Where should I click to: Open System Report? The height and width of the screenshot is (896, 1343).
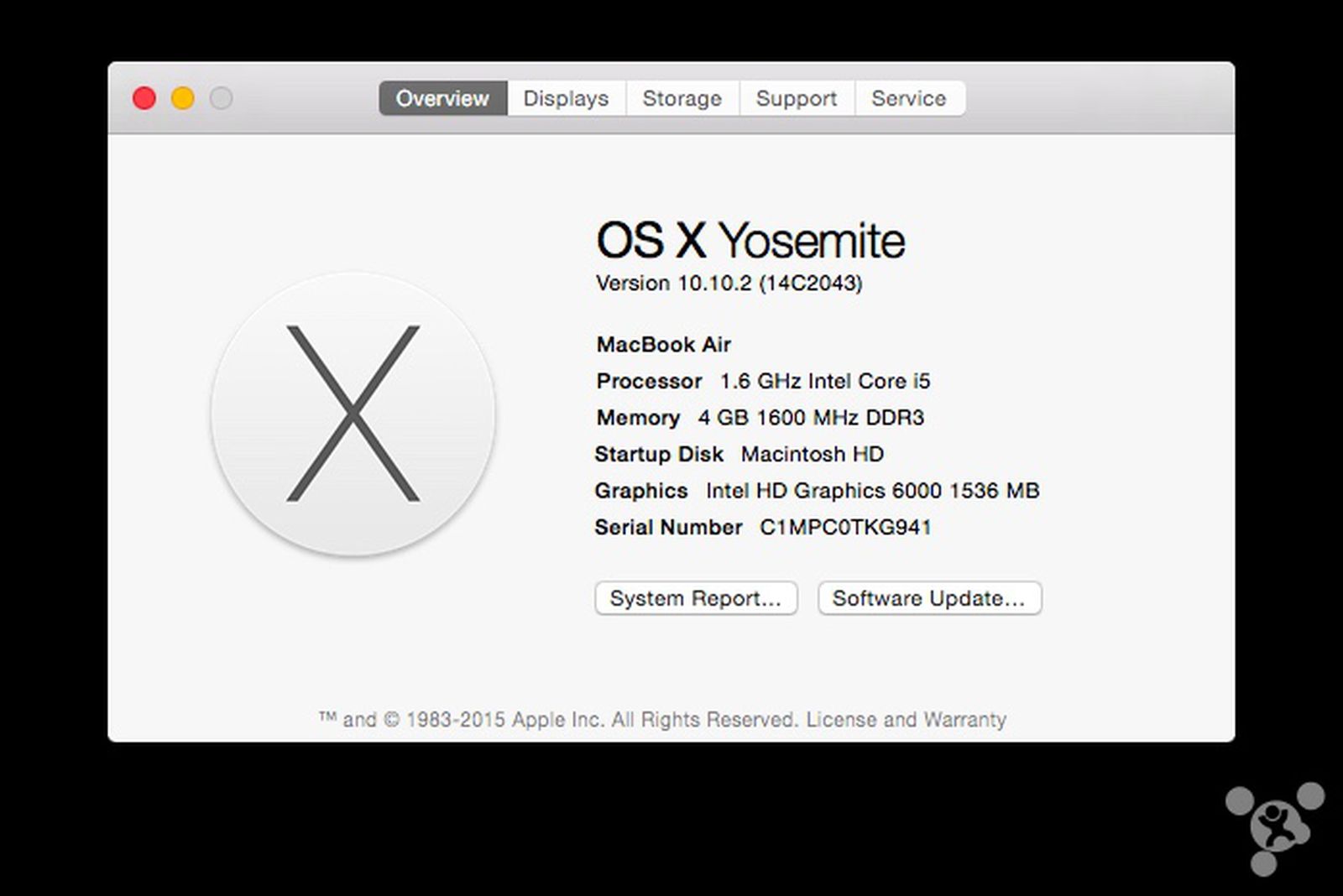pyautogui.click(x=696, y=598)
